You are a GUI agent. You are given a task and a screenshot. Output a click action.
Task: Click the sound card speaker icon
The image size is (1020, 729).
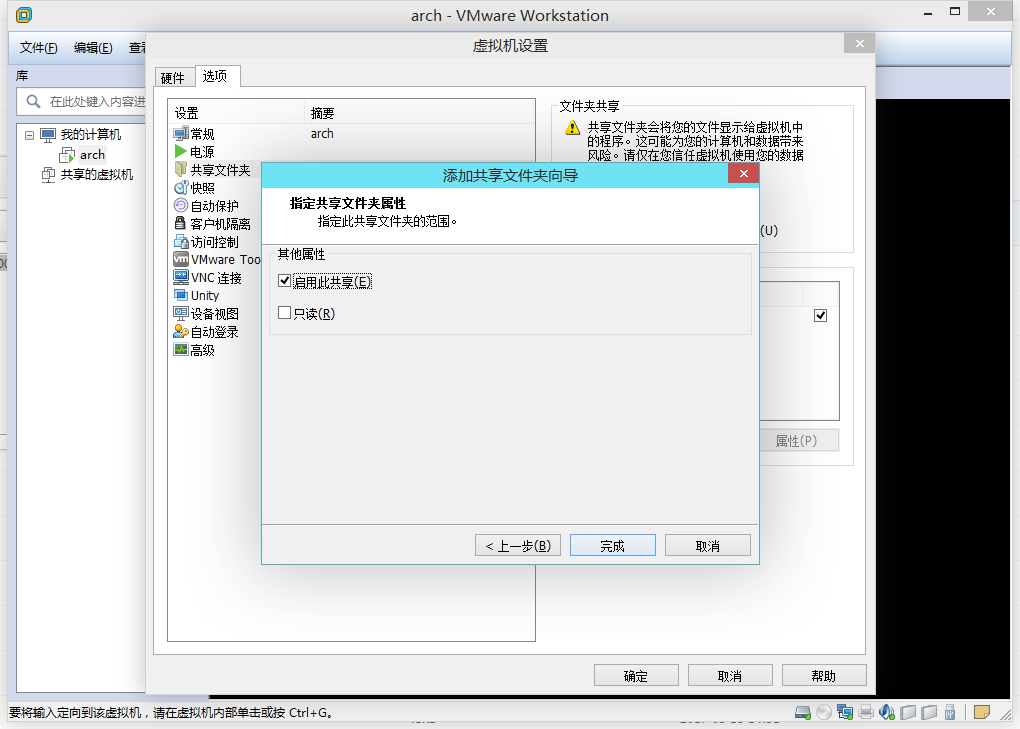pos(887,712)
